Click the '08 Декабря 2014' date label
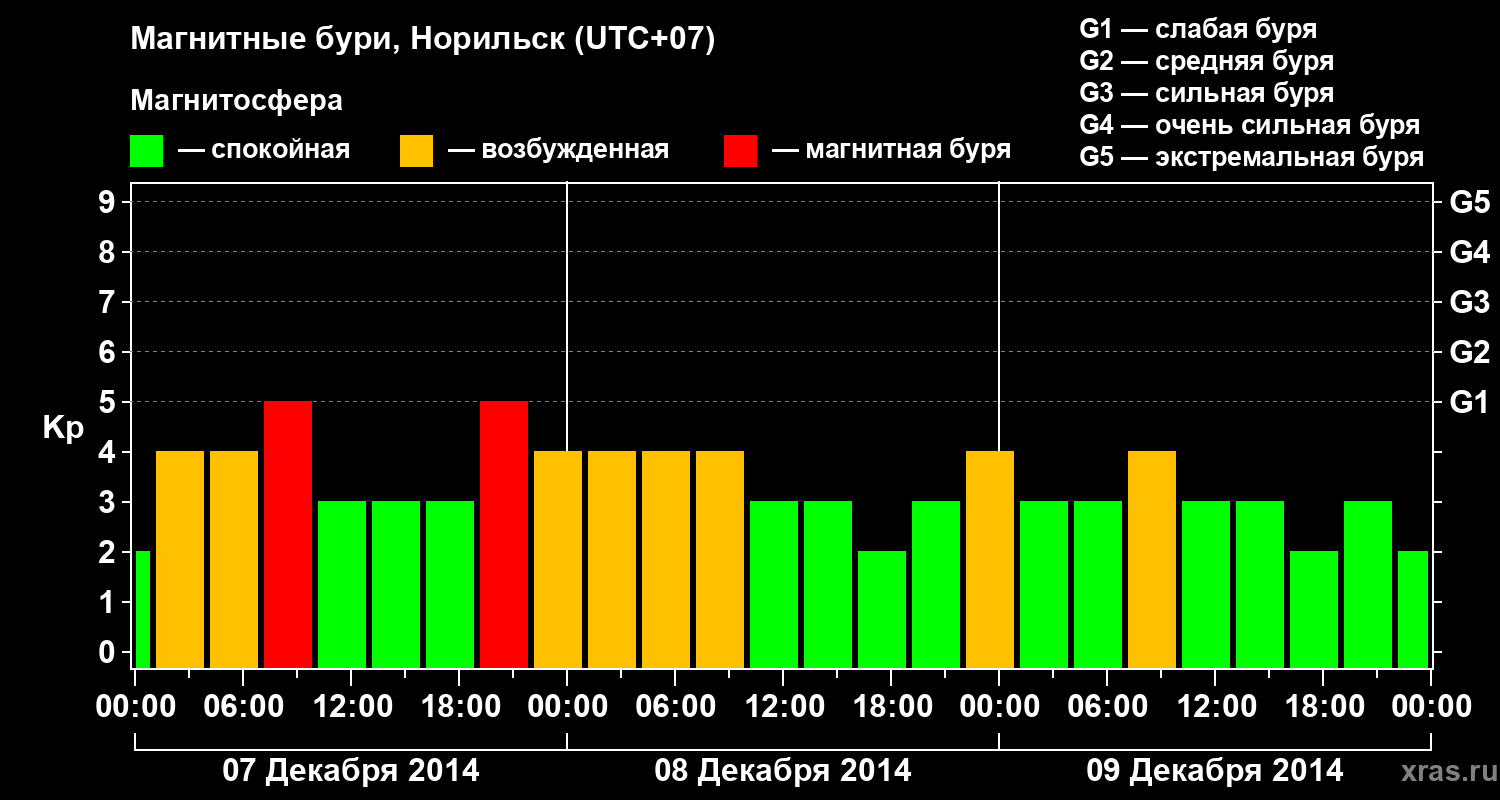This screenshot has height=800, width=1500. 783,771
